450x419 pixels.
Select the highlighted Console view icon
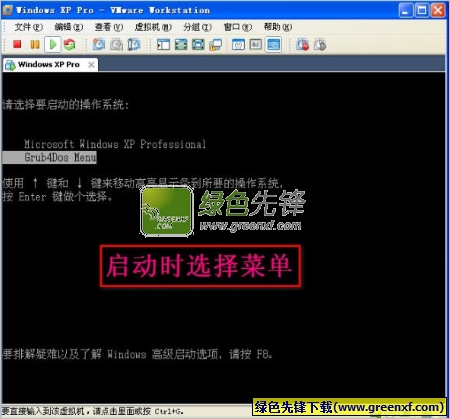point(273,44)
